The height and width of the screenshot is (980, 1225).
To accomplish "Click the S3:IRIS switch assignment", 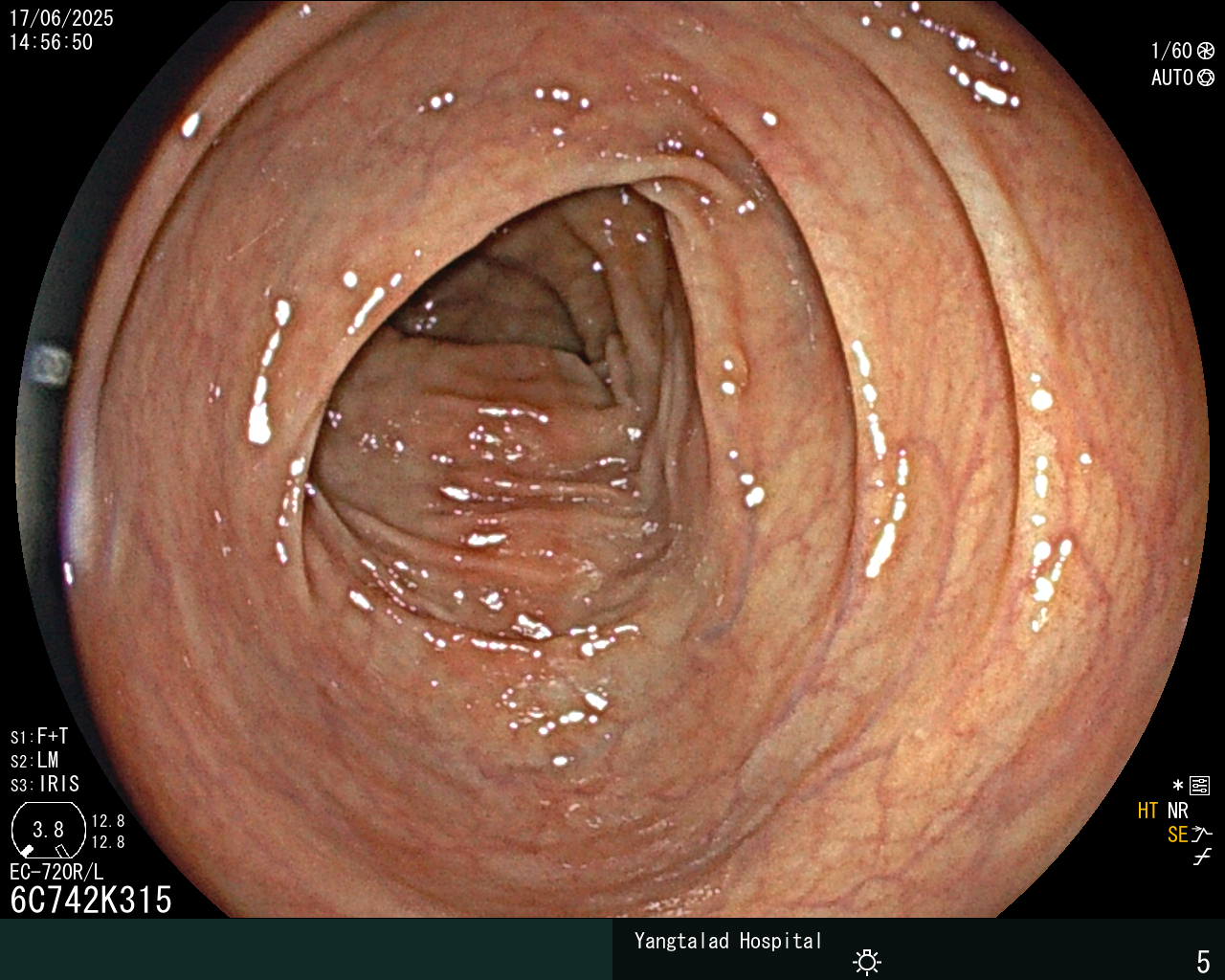I will (45, 784).
